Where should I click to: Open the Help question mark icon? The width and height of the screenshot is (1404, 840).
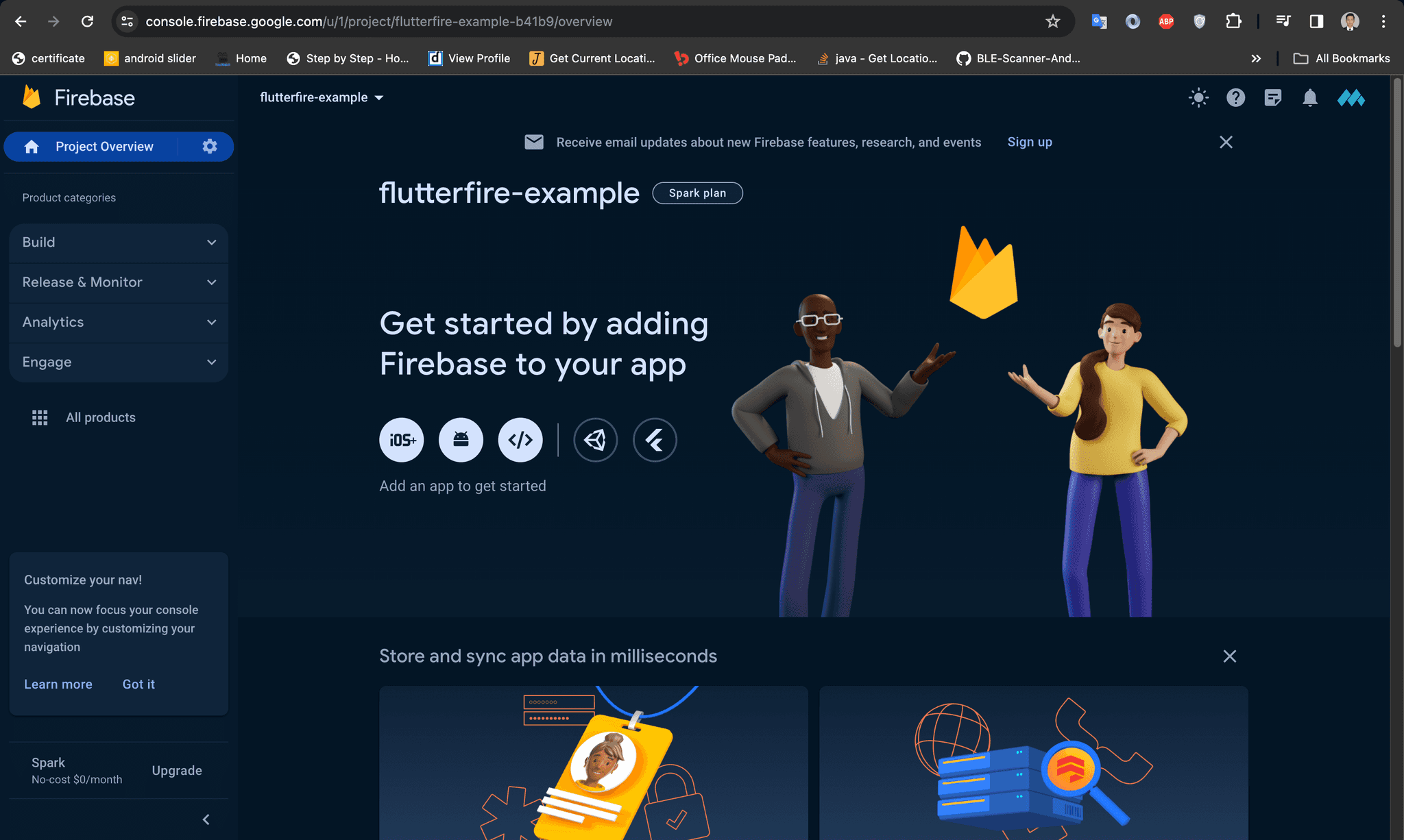pos(1235,98)
